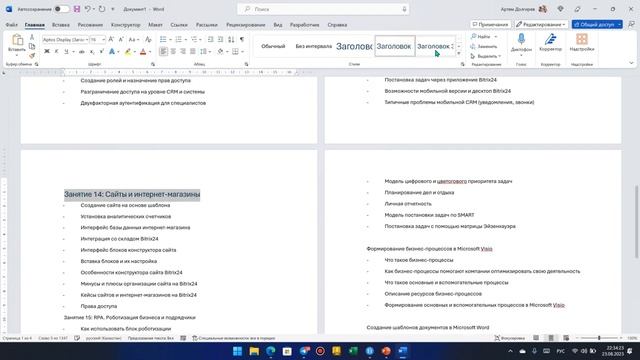Click the Copy icon in clipboard group
Screen dimensions: 640x360
point(32,47)
